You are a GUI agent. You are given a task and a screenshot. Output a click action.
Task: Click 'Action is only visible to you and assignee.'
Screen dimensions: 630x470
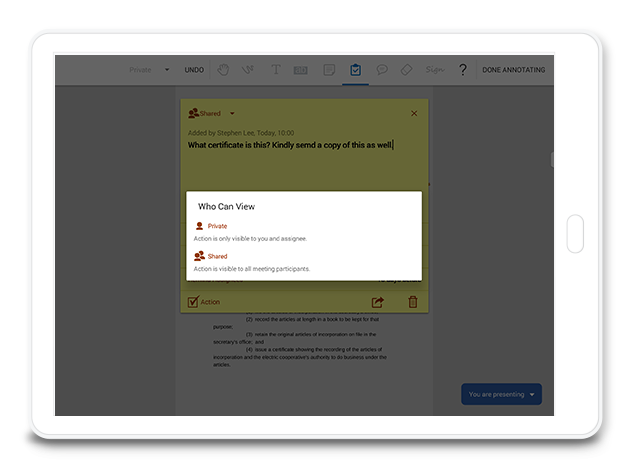(x=250, y=239)
